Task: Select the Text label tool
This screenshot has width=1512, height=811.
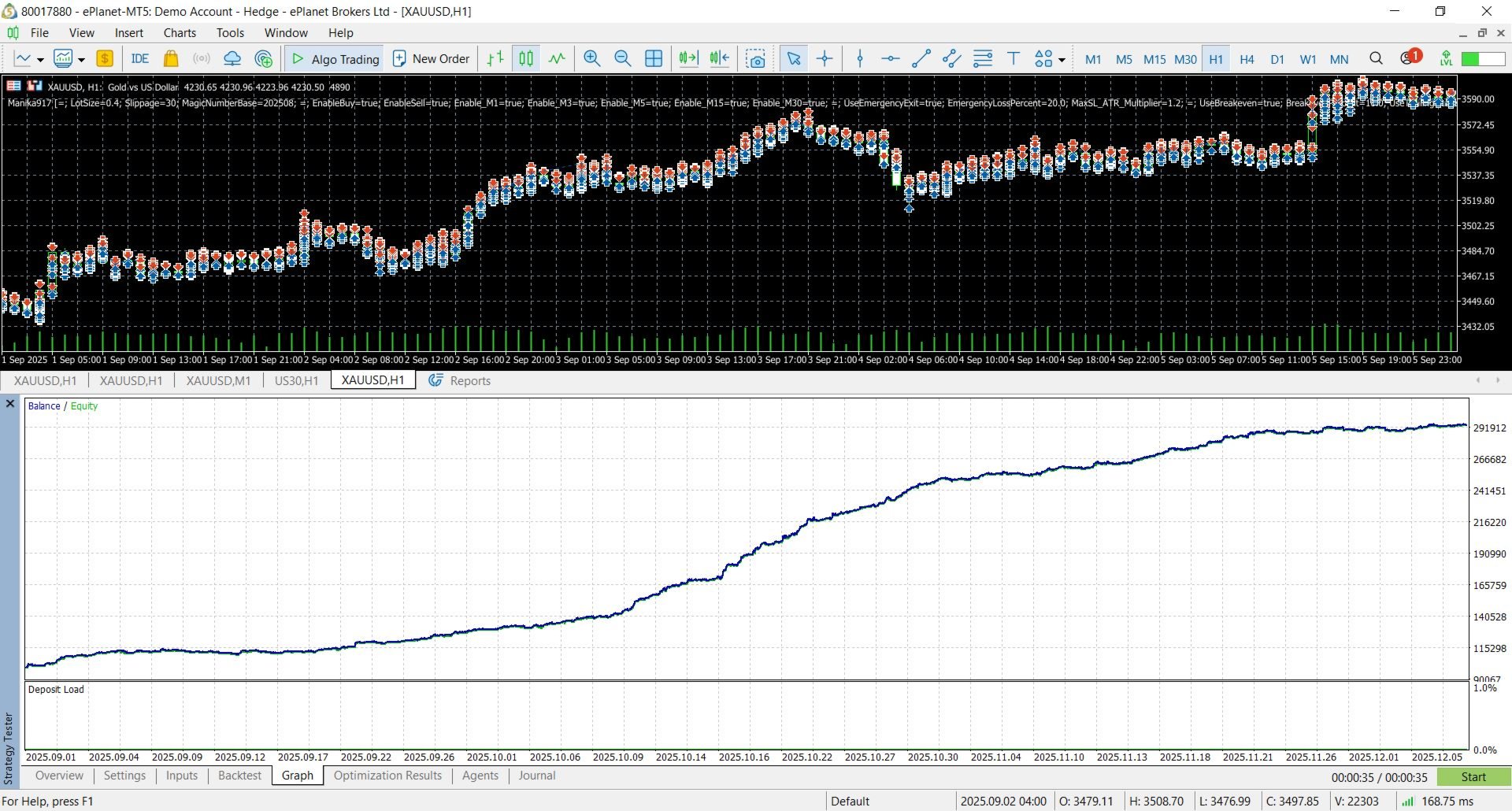Action: click(1014, 59)
